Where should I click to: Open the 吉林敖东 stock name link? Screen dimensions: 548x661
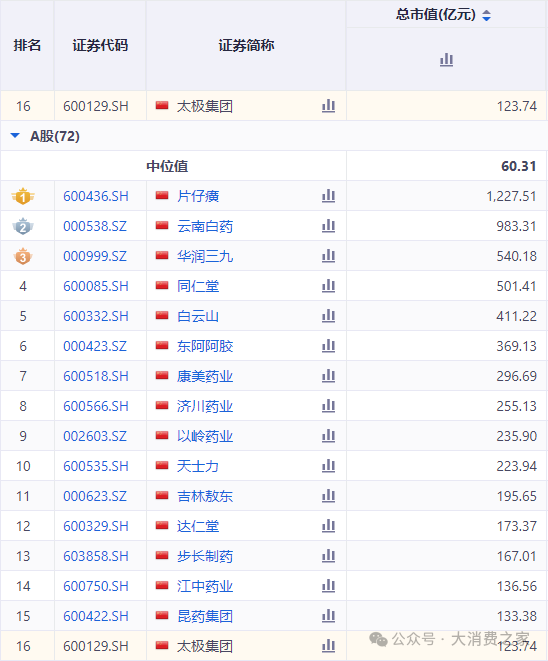point(205,496)
